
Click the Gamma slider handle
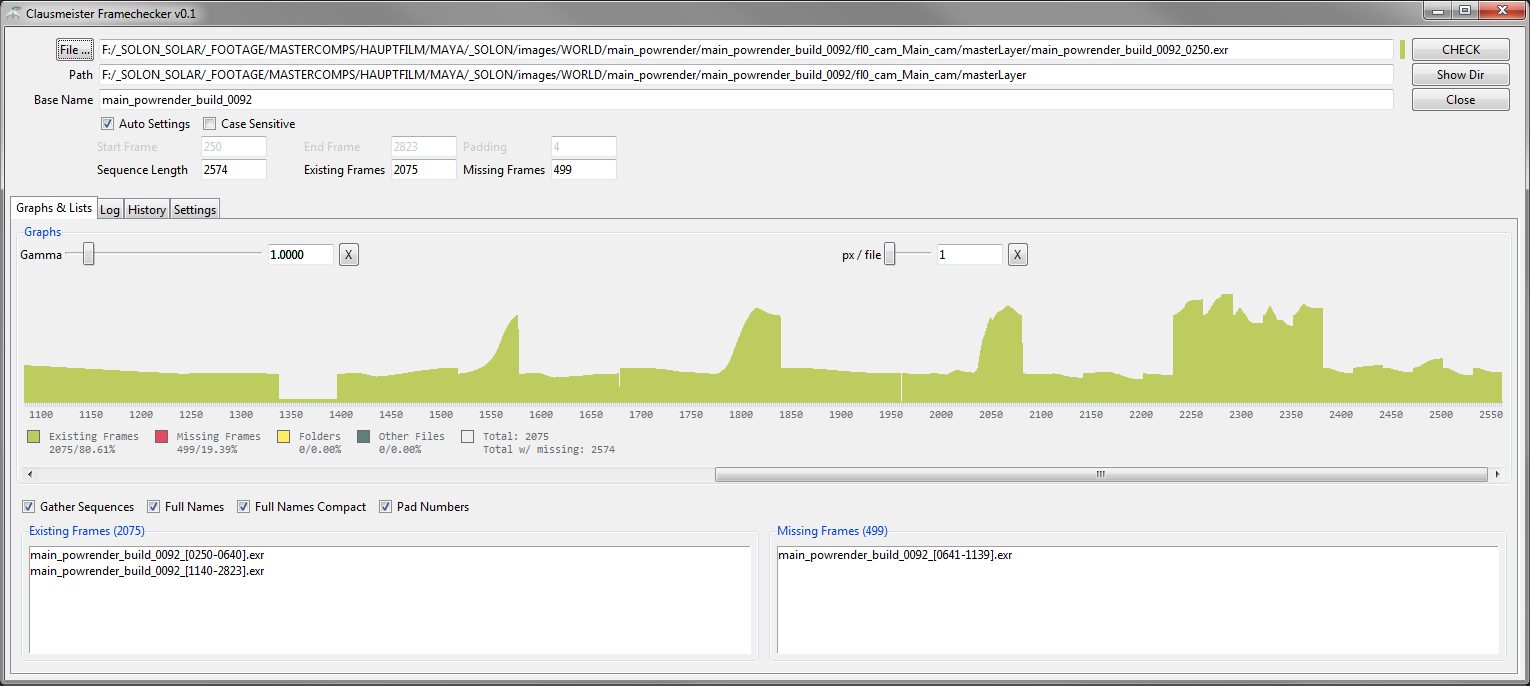[x=89, y=255]
